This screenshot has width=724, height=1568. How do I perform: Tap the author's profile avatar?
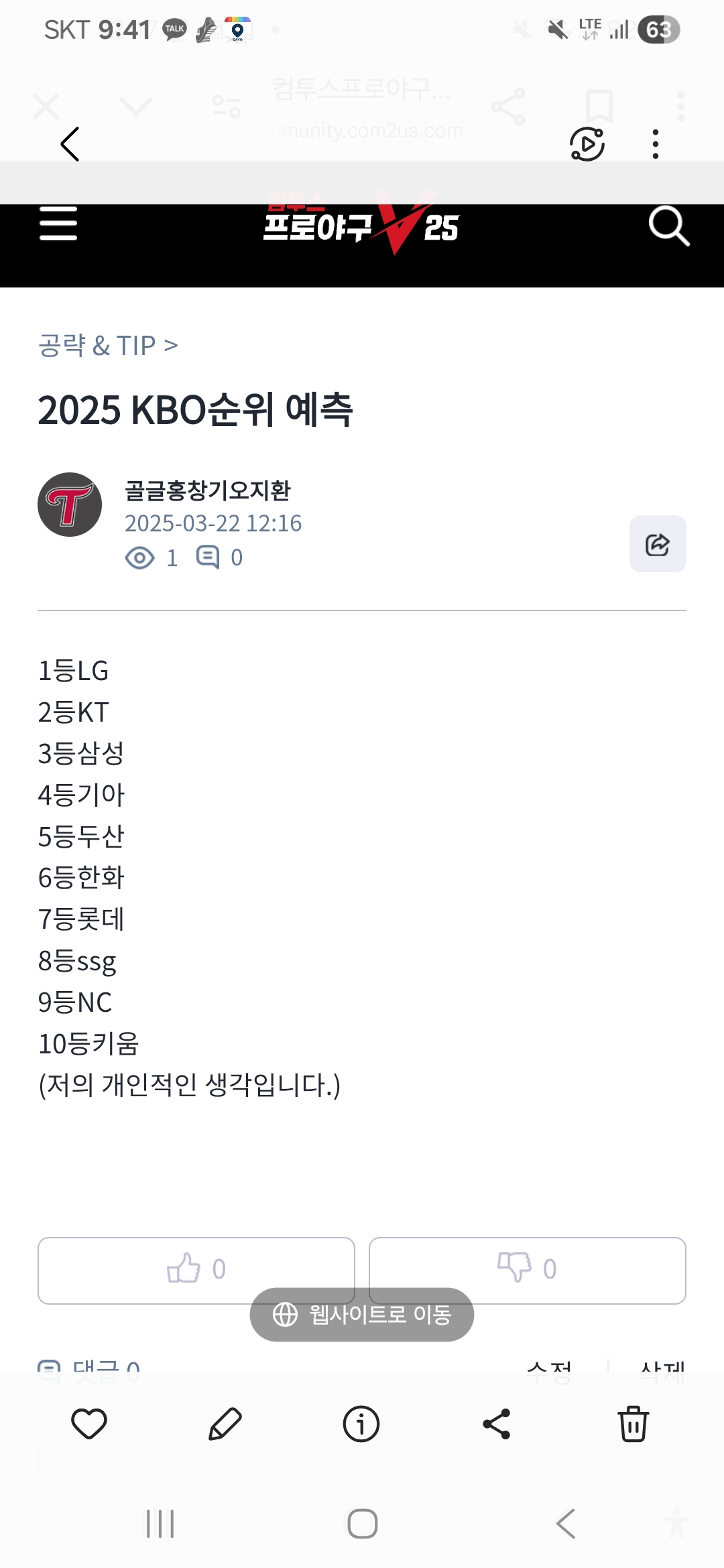point(70,505)
